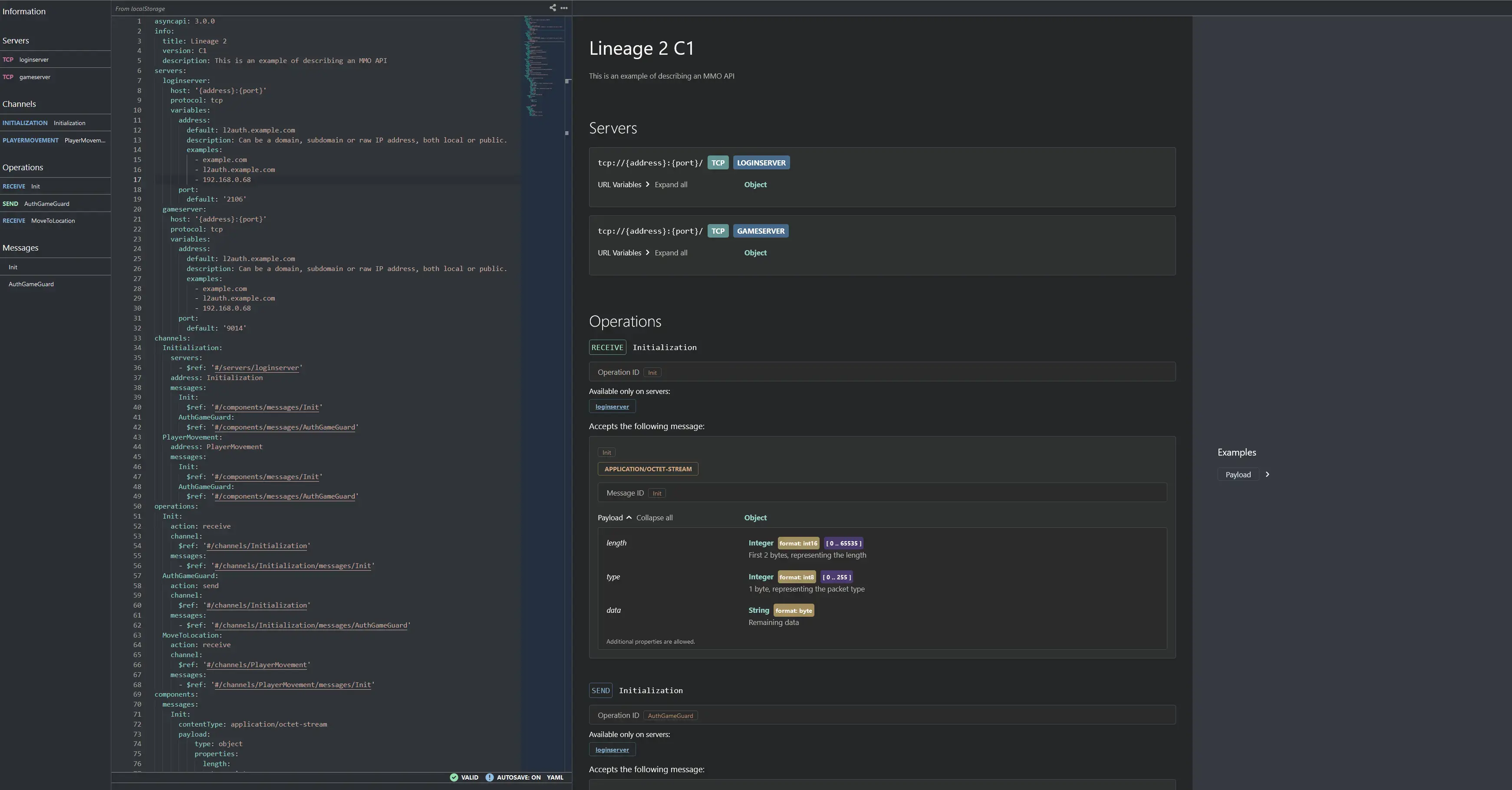Click the '[ 0 .. 65535 ]' range tag
This screenshot has height=790, width=1512.
pyautogui.click(x=843, y=543)
